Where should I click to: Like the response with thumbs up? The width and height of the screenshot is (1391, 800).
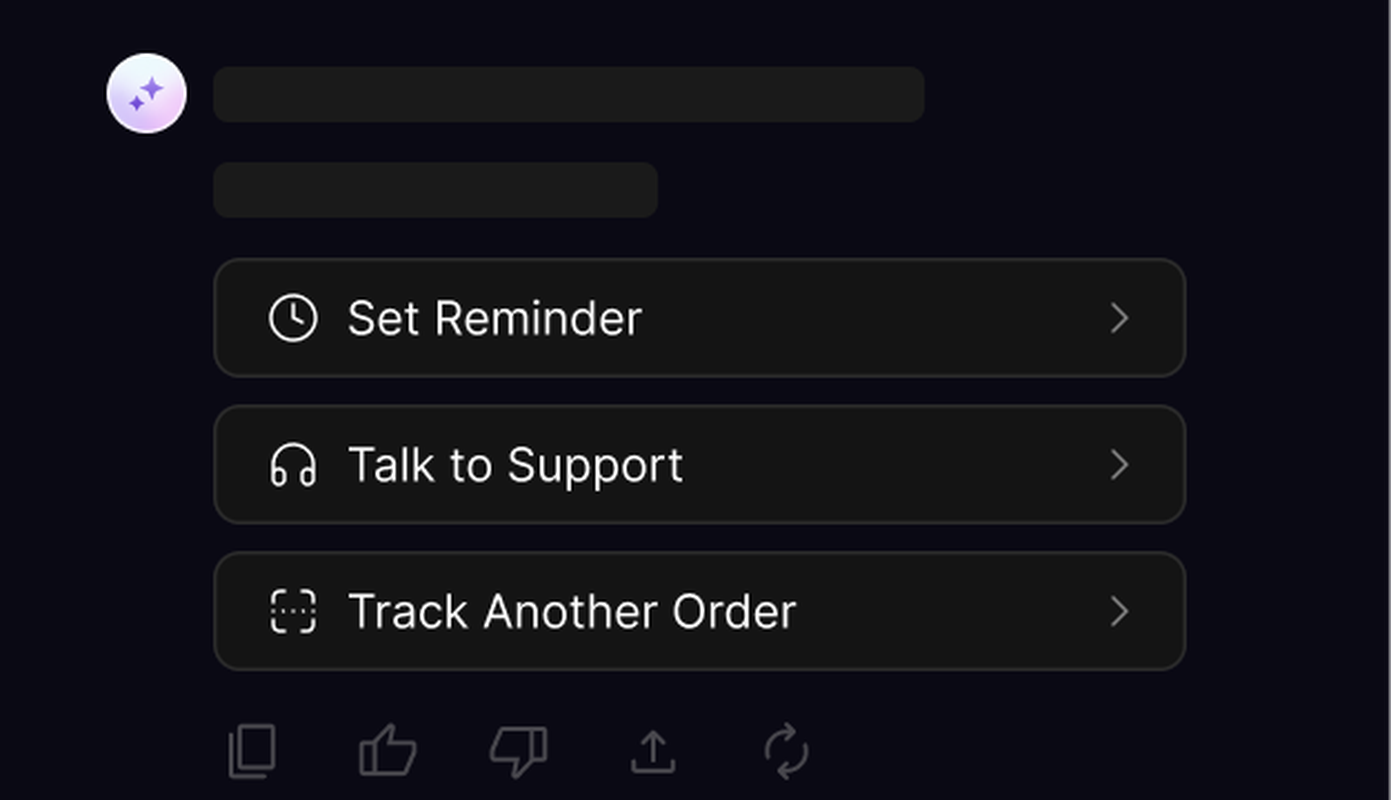pos(387,751)
